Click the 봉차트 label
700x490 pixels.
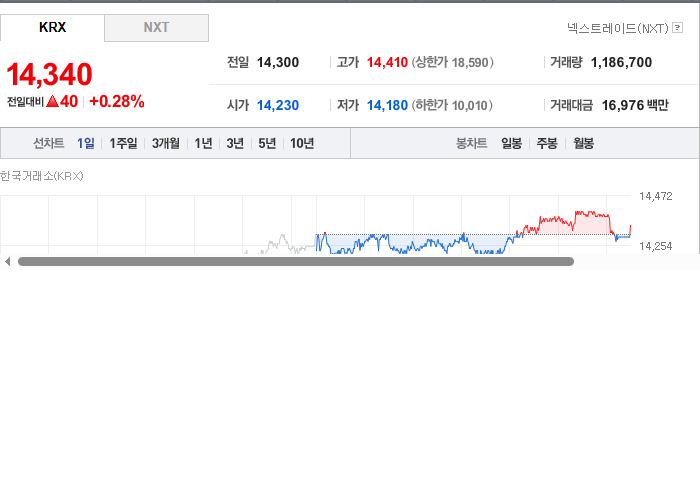pyautogui.click(x=471, y=143)
